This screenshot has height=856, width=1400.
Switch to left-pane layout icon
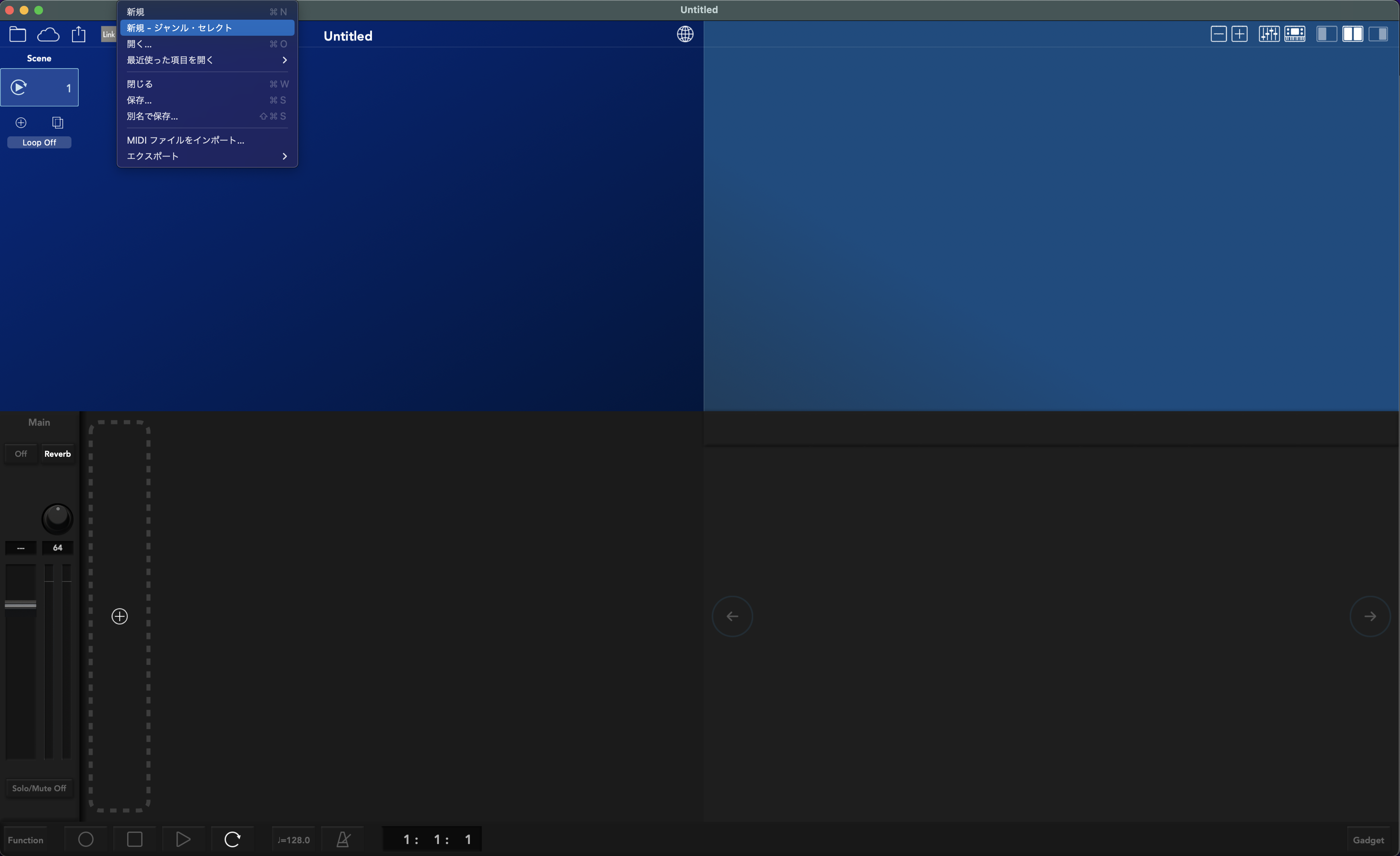(1326, 34)
